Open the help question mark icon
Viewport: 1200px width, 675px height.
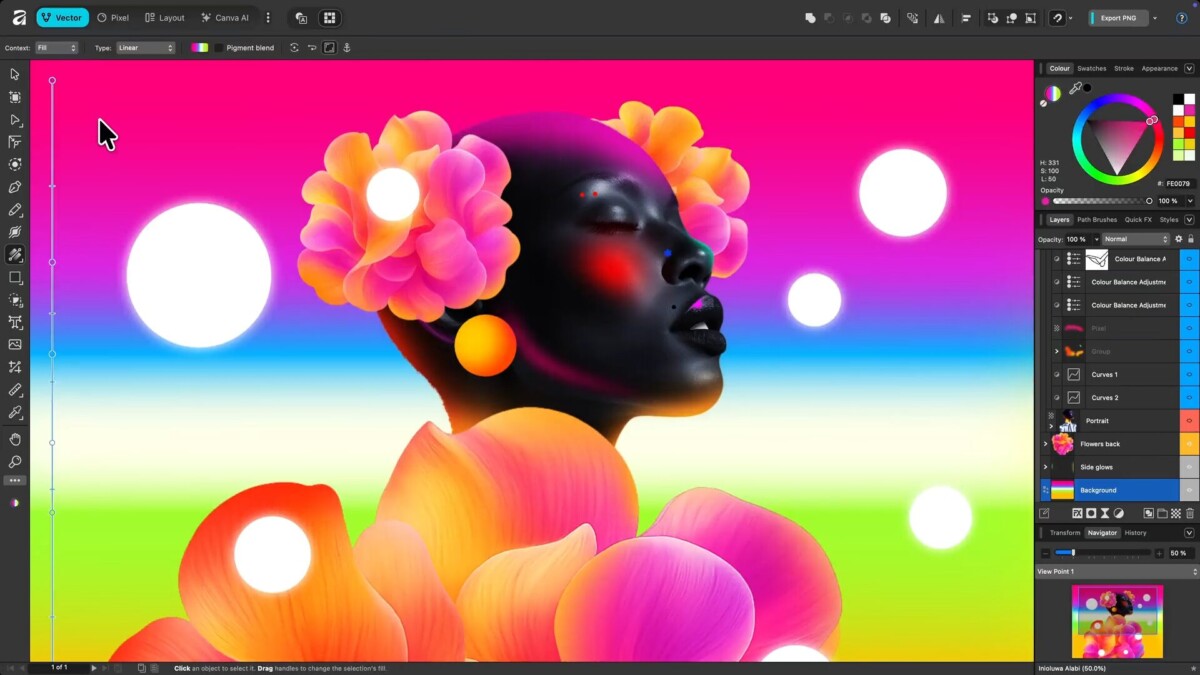(1181, 18)
